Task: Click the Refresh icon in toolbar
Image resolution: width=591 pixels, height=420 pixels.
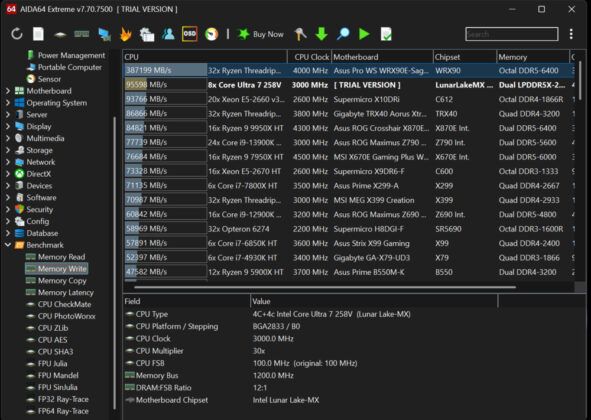Action: [x=17, y=34]
